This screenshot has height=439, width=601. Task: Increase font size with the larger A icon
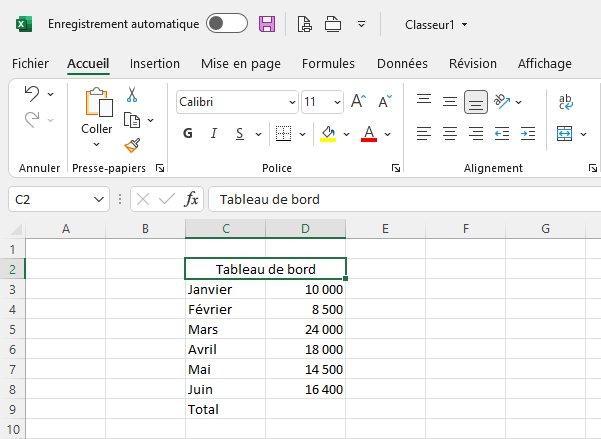[x=358, y=101]
